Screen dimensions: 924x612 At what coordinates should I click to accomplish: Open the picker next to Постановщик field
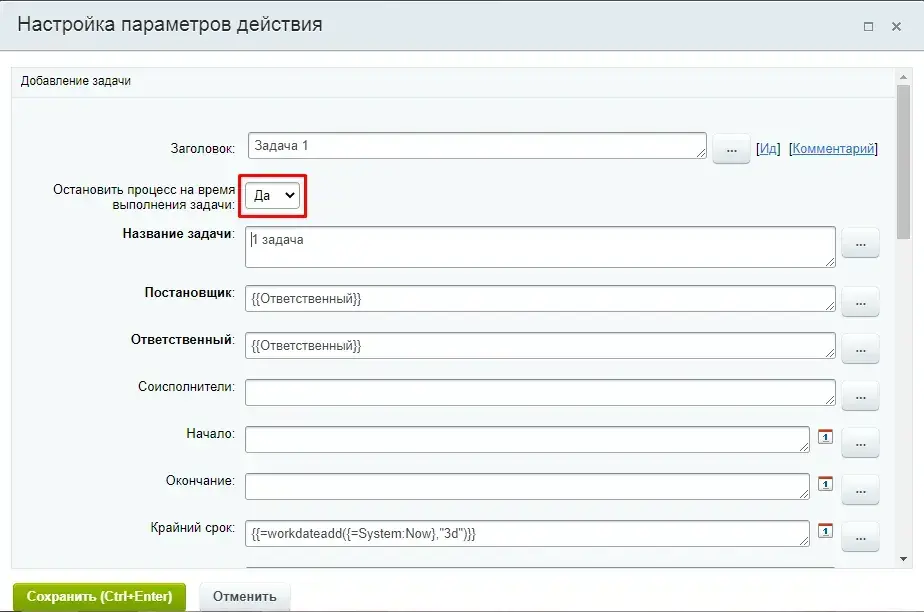pyautogui.click(x=860, y=301)
